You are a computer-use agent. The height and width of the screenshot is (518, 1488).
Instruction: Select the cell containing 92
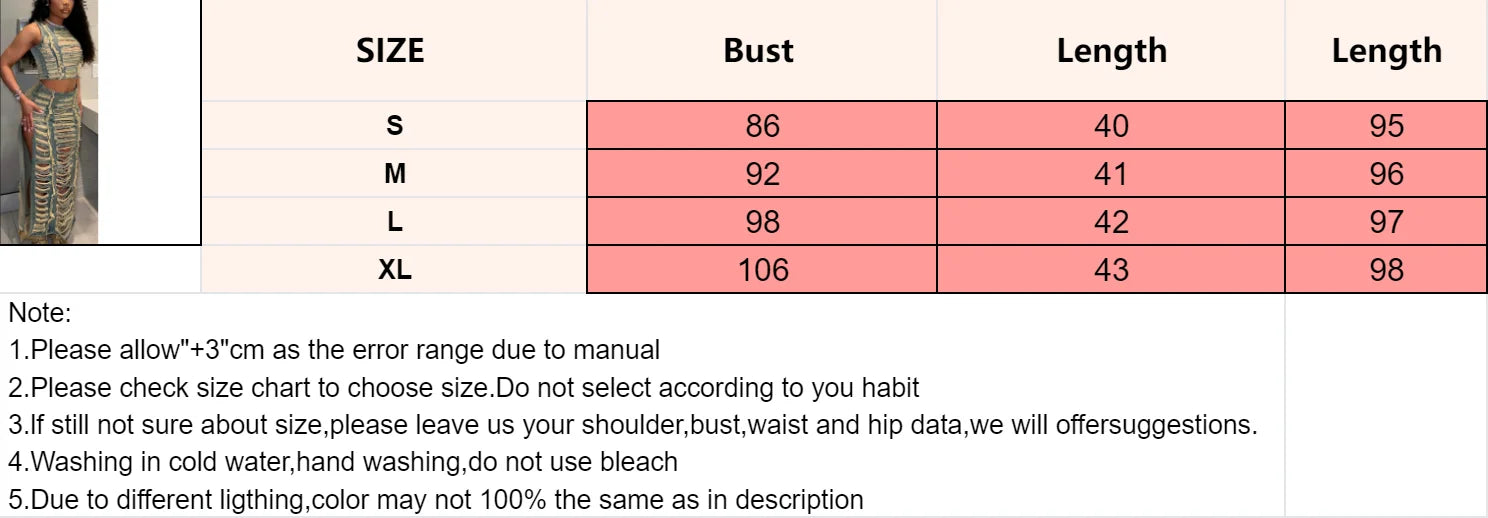pos(762,174)
